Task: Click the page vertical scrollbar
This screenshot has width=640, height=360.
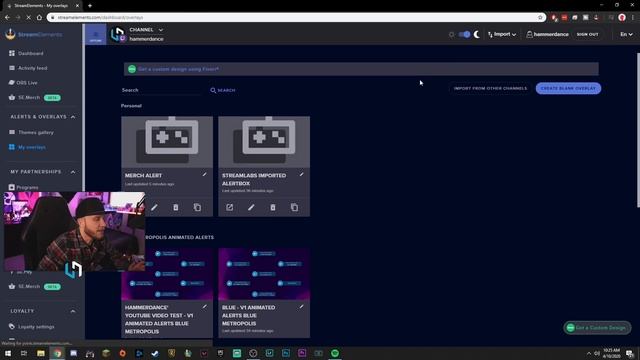Action: (638, 130)
